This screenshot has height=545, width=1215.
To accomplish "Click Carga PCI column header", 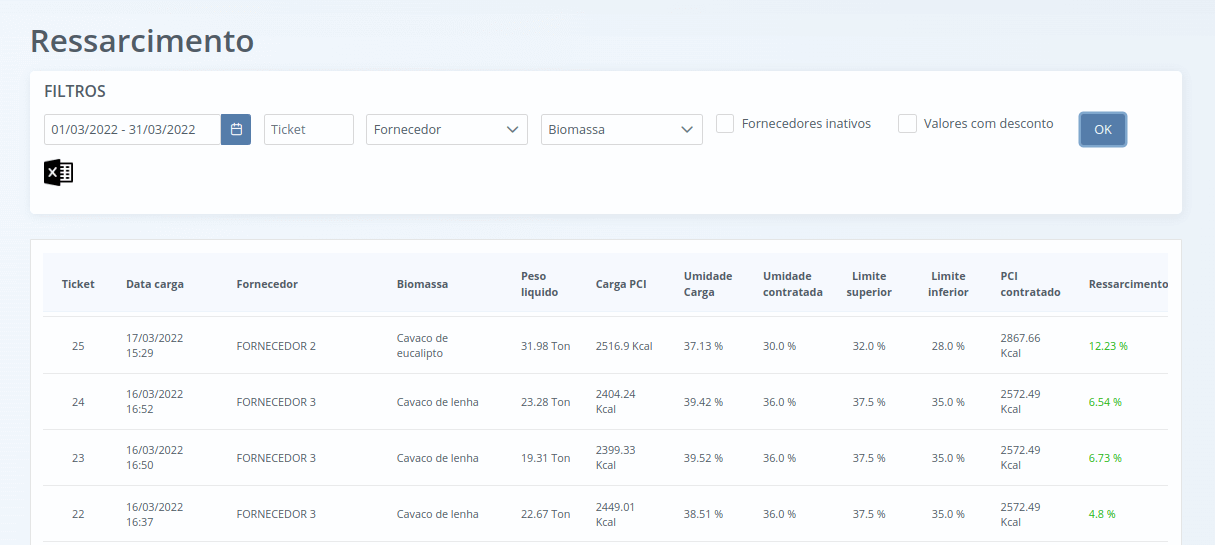I will [621, 284].
